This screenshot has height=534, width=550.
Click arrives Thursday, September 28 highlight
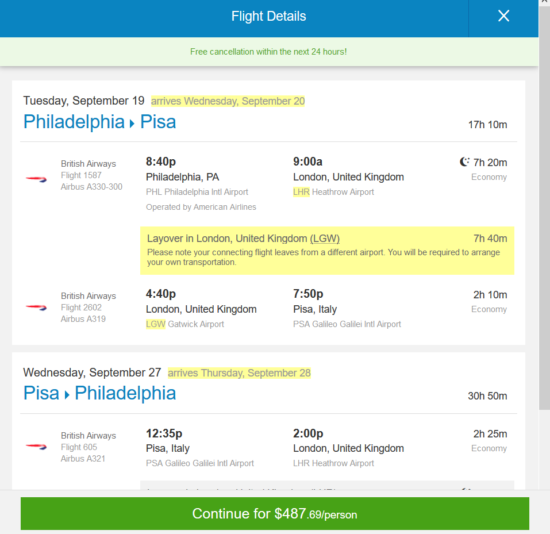pyautogui.click(x=239, y=373)
